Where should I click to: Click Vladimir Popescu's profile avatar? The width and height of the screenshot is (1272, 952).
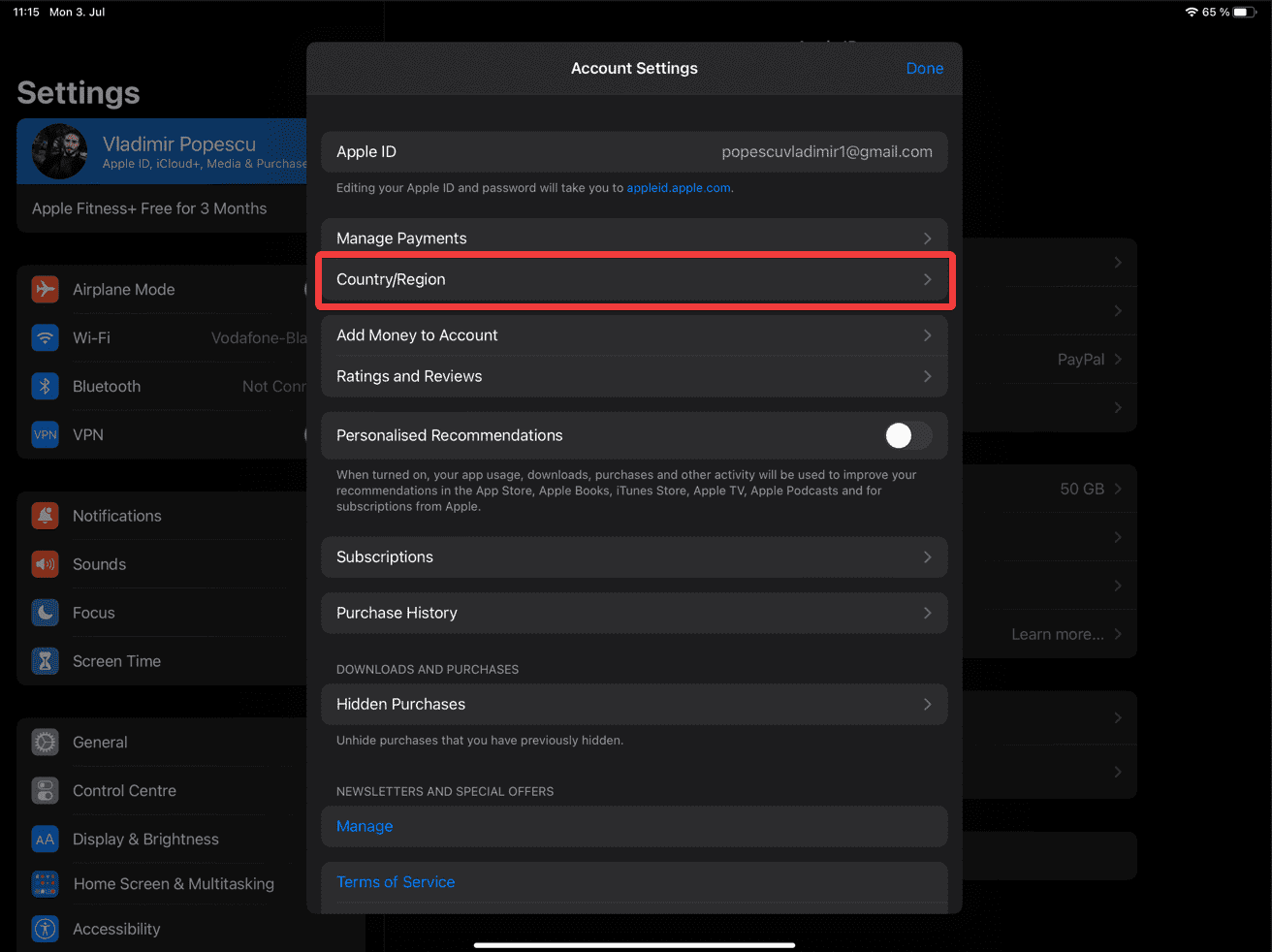(x=60, y=152)
